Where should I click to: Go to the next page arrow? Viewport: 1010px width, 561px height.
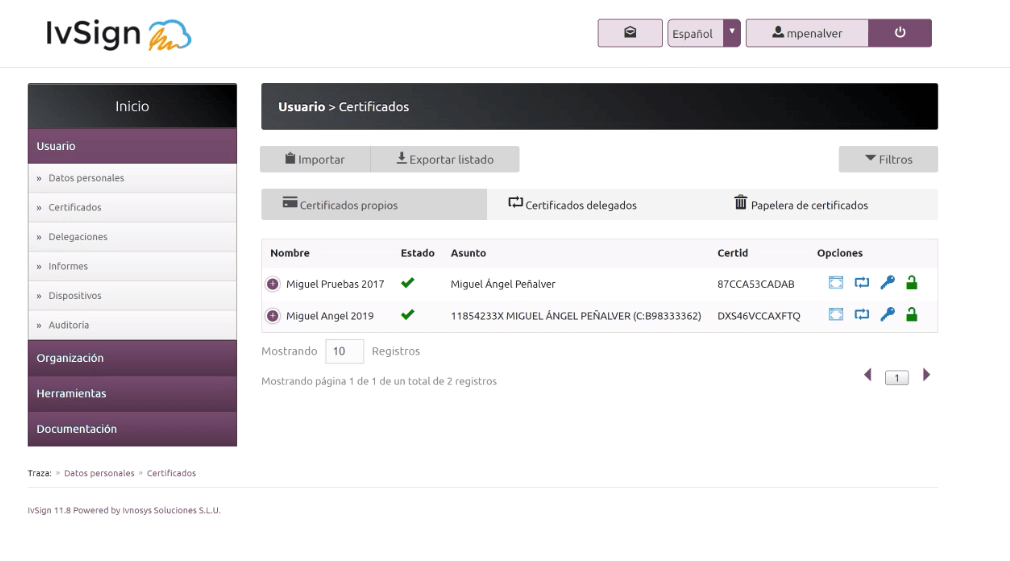coord(926,375)
